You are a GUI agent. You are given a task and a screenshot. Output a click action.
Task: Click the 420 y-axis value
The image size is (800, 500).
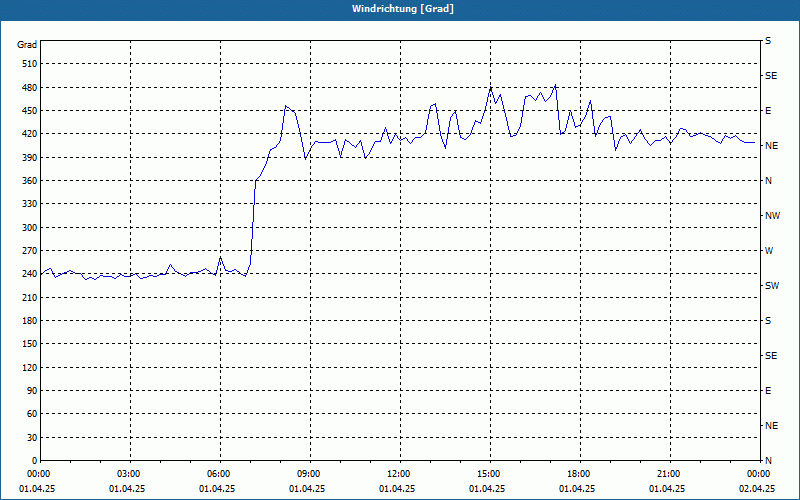[x=30, y=134]
